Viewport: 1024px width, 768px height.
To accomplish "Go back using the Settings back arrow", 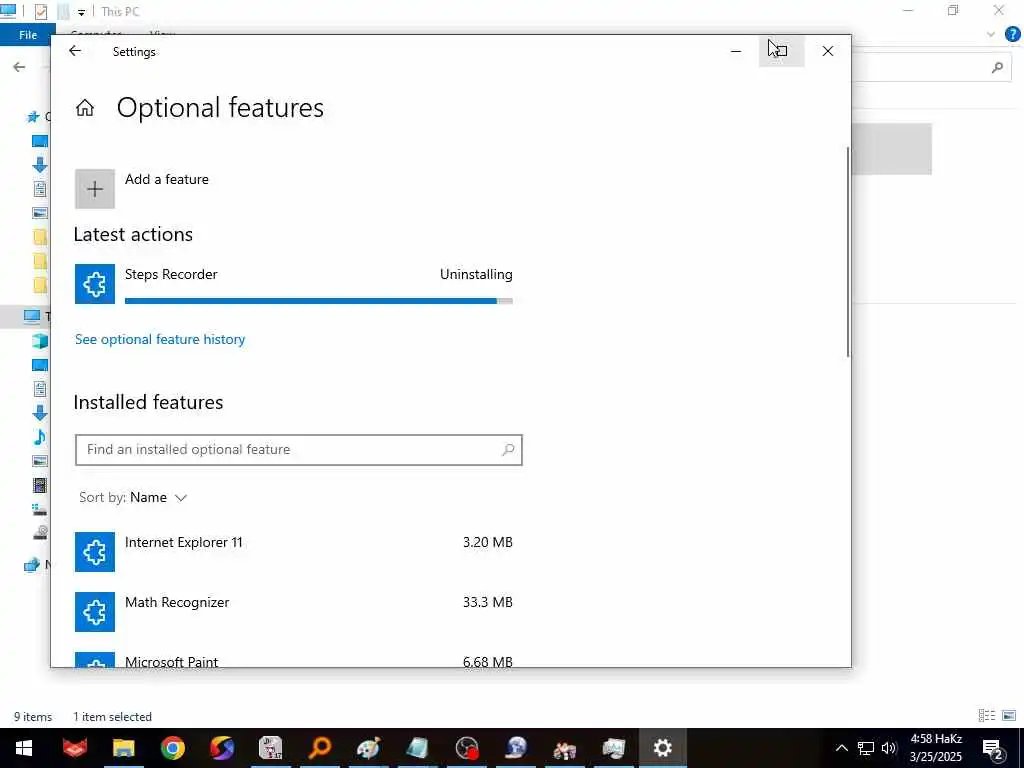I will [75, 51].
